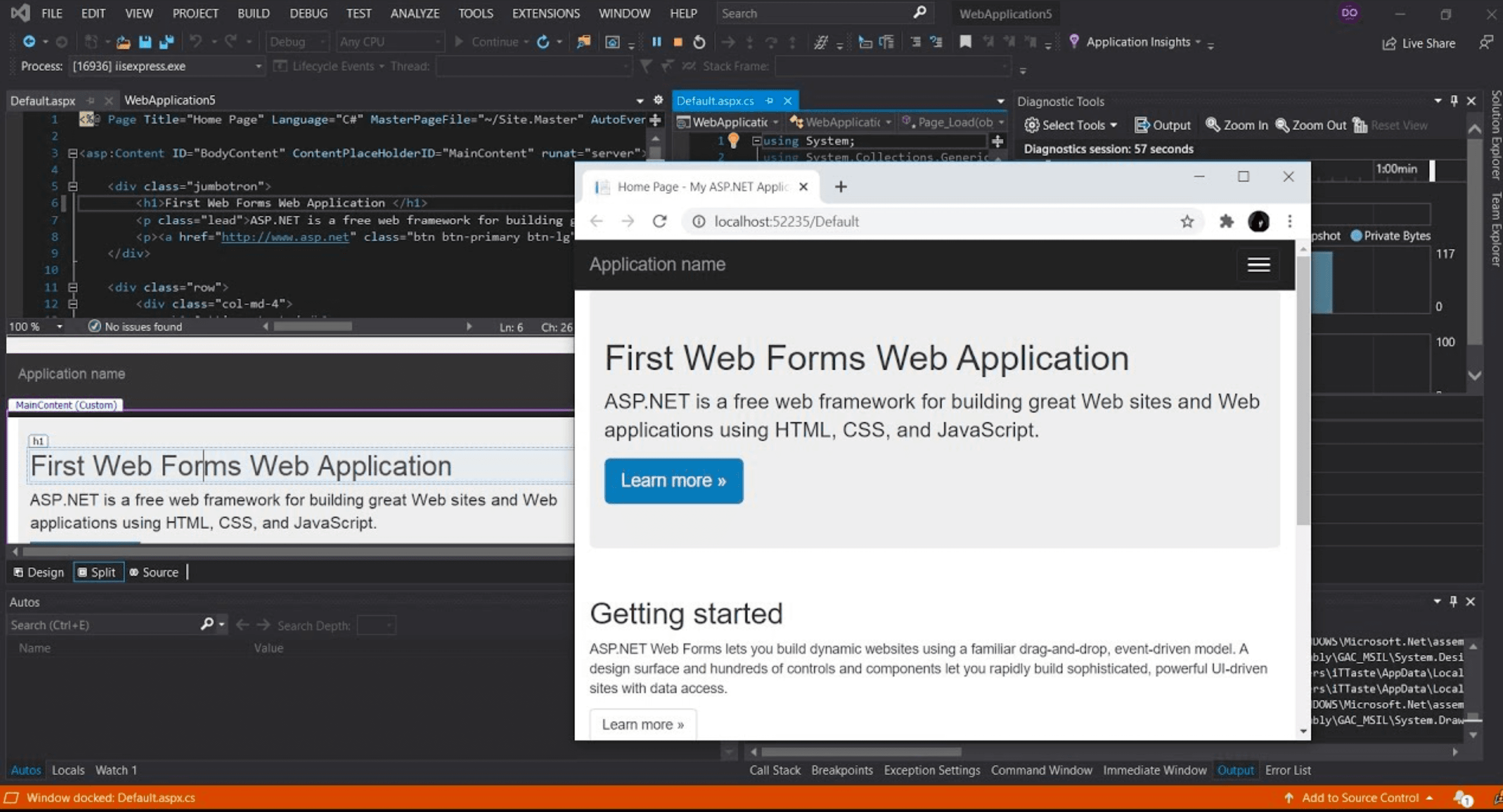Image resolution: width=1503 pixels, height=812 pixels.
Task: Restart the debugging session icon
Action: 699,42
